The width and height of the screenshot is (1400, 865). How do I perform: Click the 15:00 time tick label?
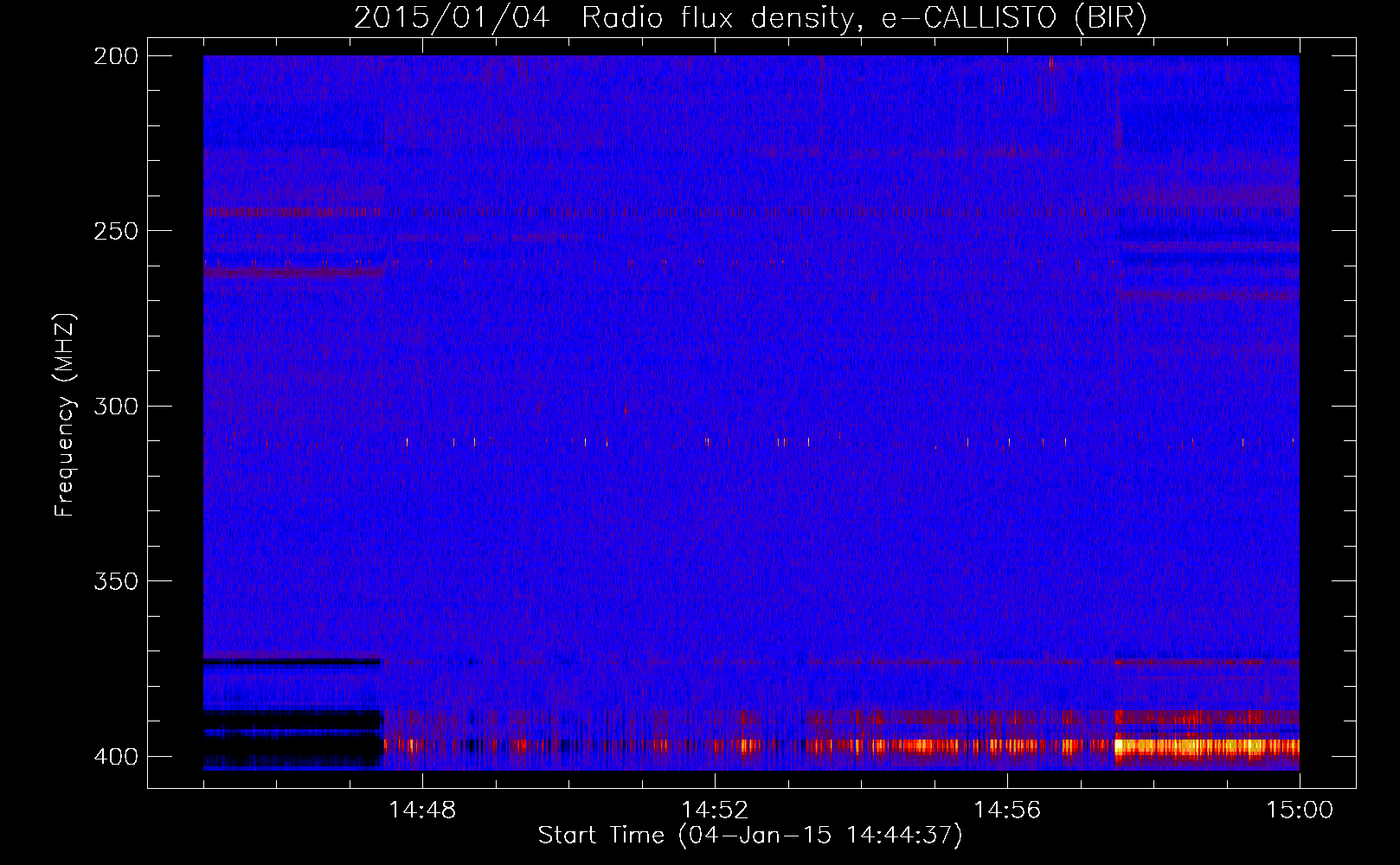(x=1300, y=810)
